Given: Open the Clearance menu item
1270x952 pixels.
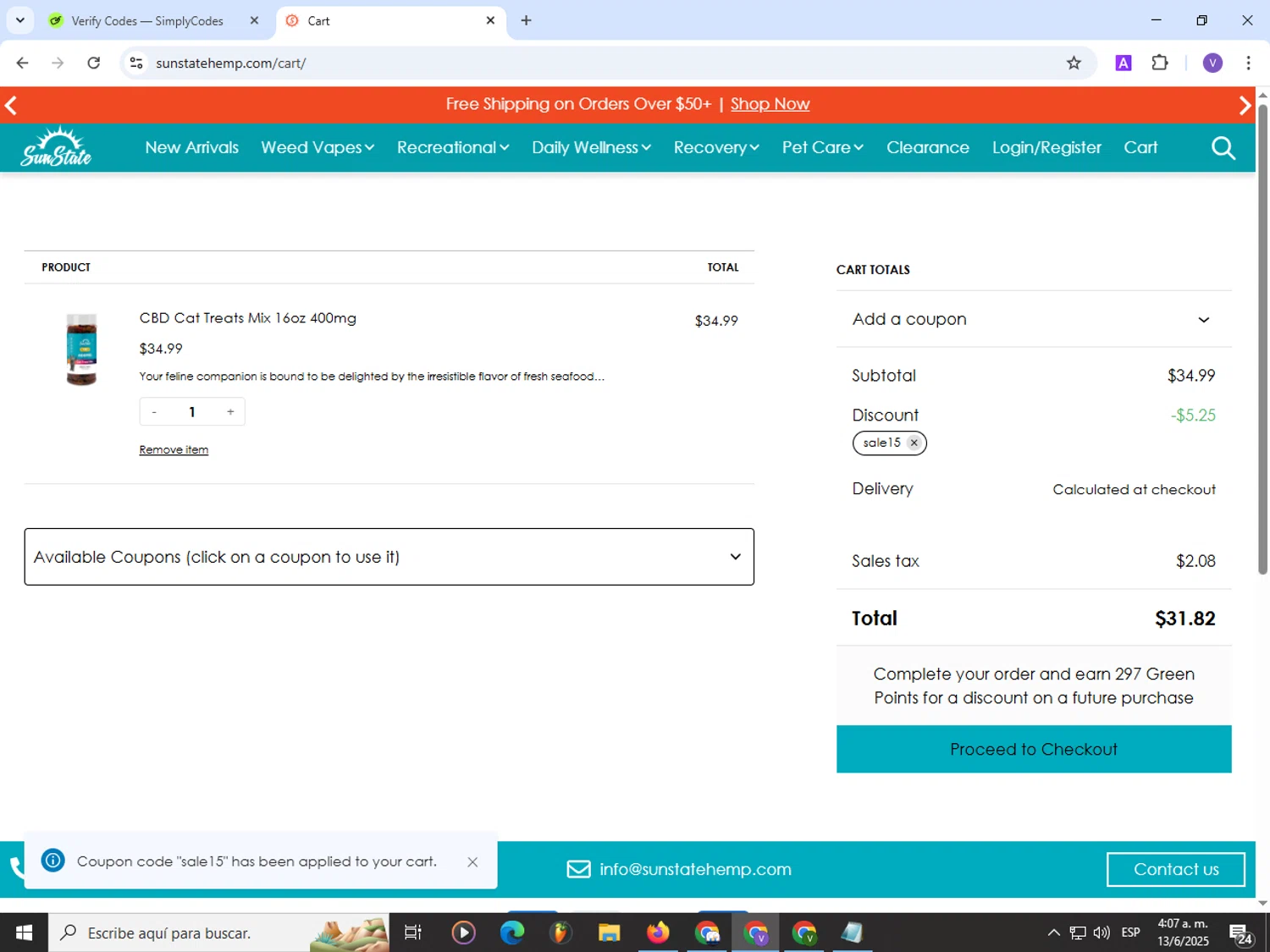Looking at the screenshot, I should click(x=928, y=147).
